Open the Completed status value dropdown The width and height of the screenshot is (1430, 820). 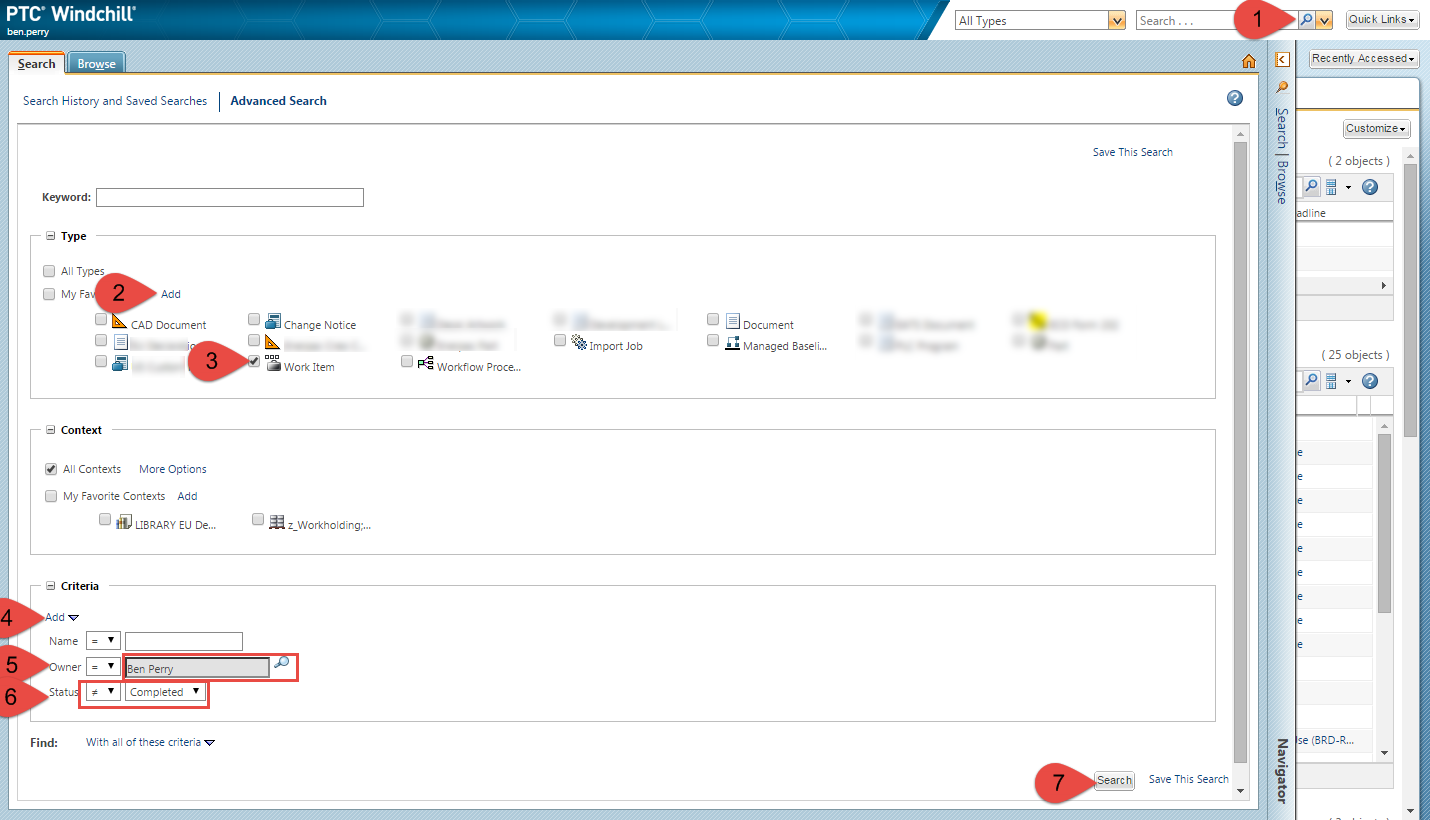click(166, 692)
